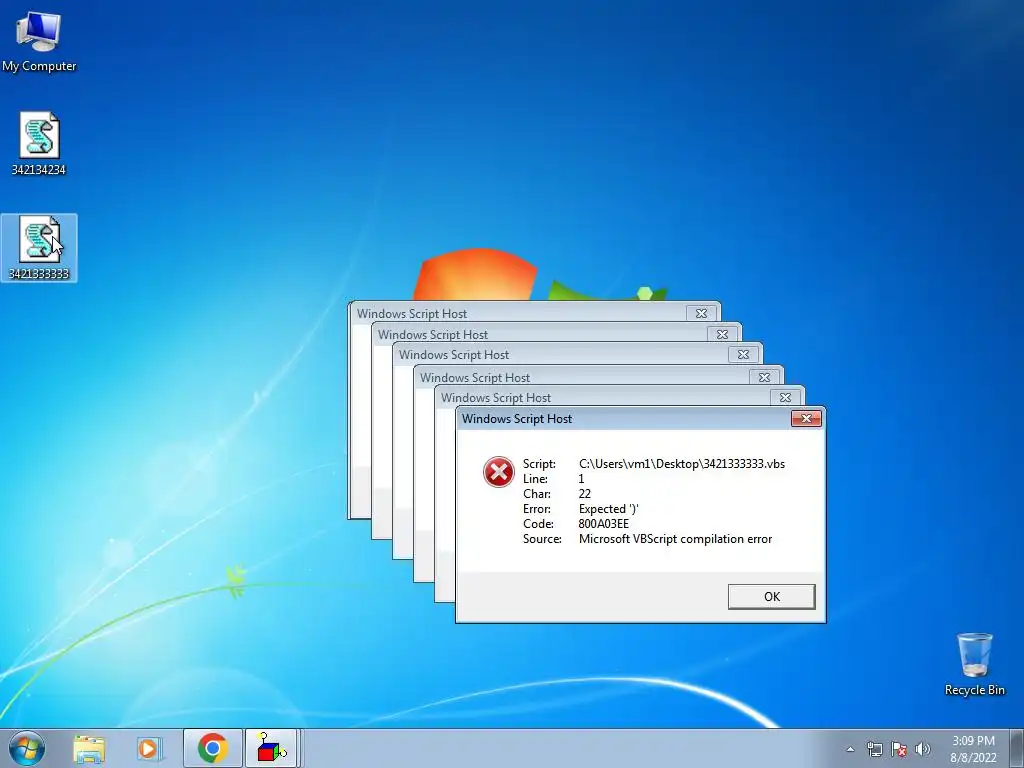Image resolution: width=1024 pixels, height=768 pixels.
Task: Close the third Windows Script Host window from the back
Action: 743,355
